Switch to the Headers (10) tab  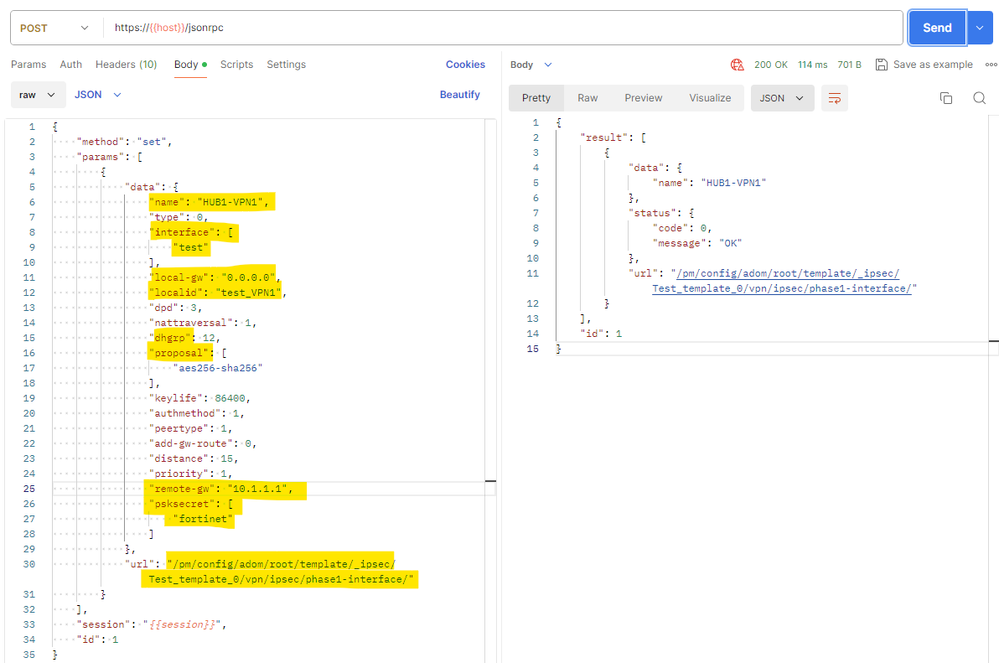tap(126, 64)
